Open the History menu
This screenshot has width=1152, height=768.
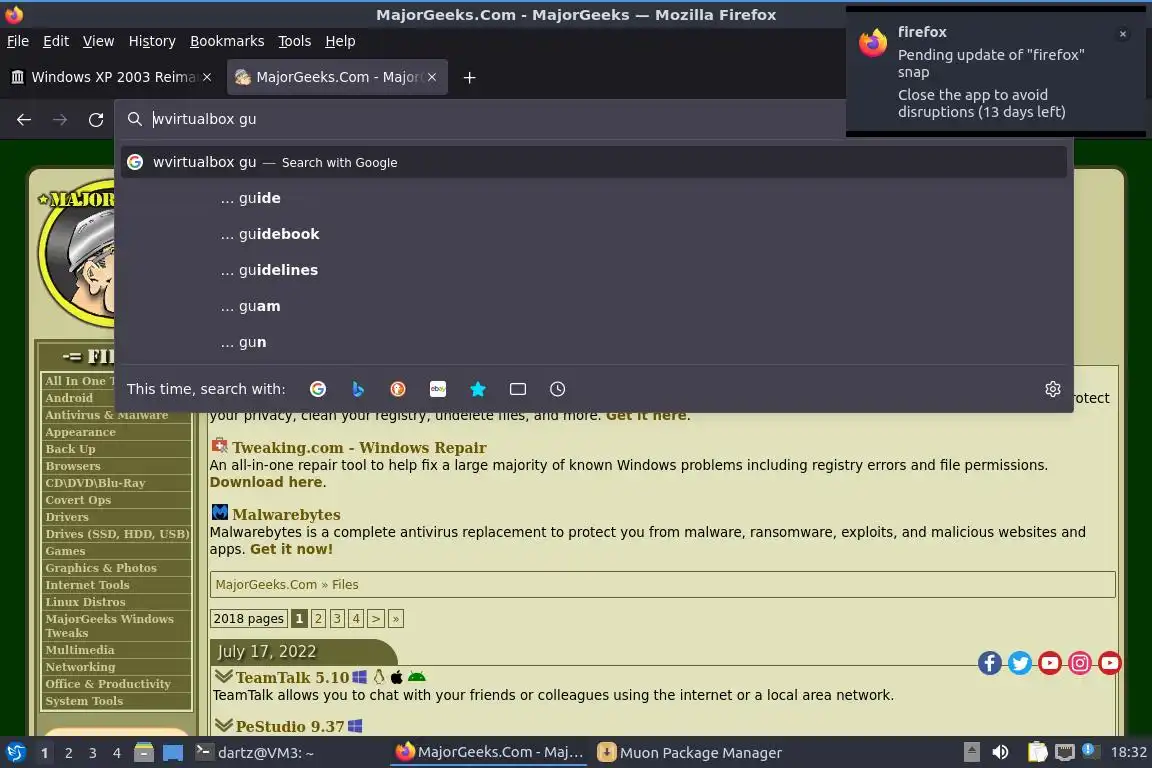tap(152, 41)
